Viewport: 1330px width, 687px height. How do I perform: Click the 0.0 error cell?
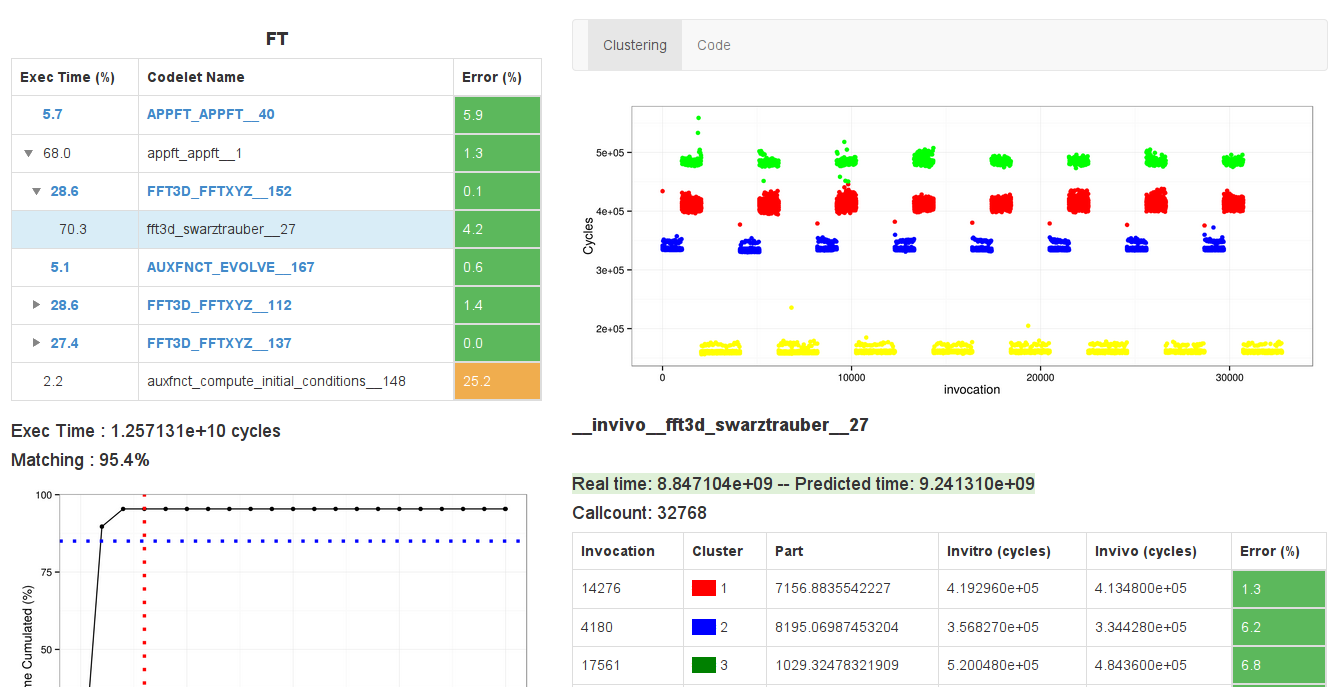pos(497,343)
